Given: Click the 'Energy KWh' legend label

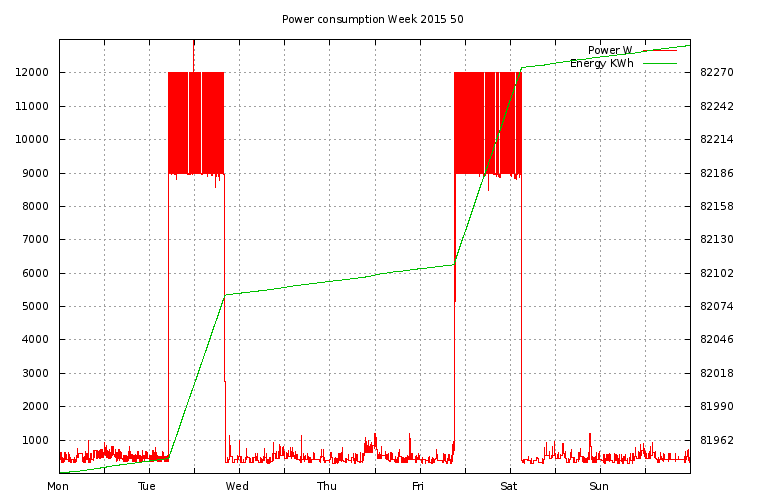Looking at the screenshot, I should pyautogui.click(x=601, y=64).
